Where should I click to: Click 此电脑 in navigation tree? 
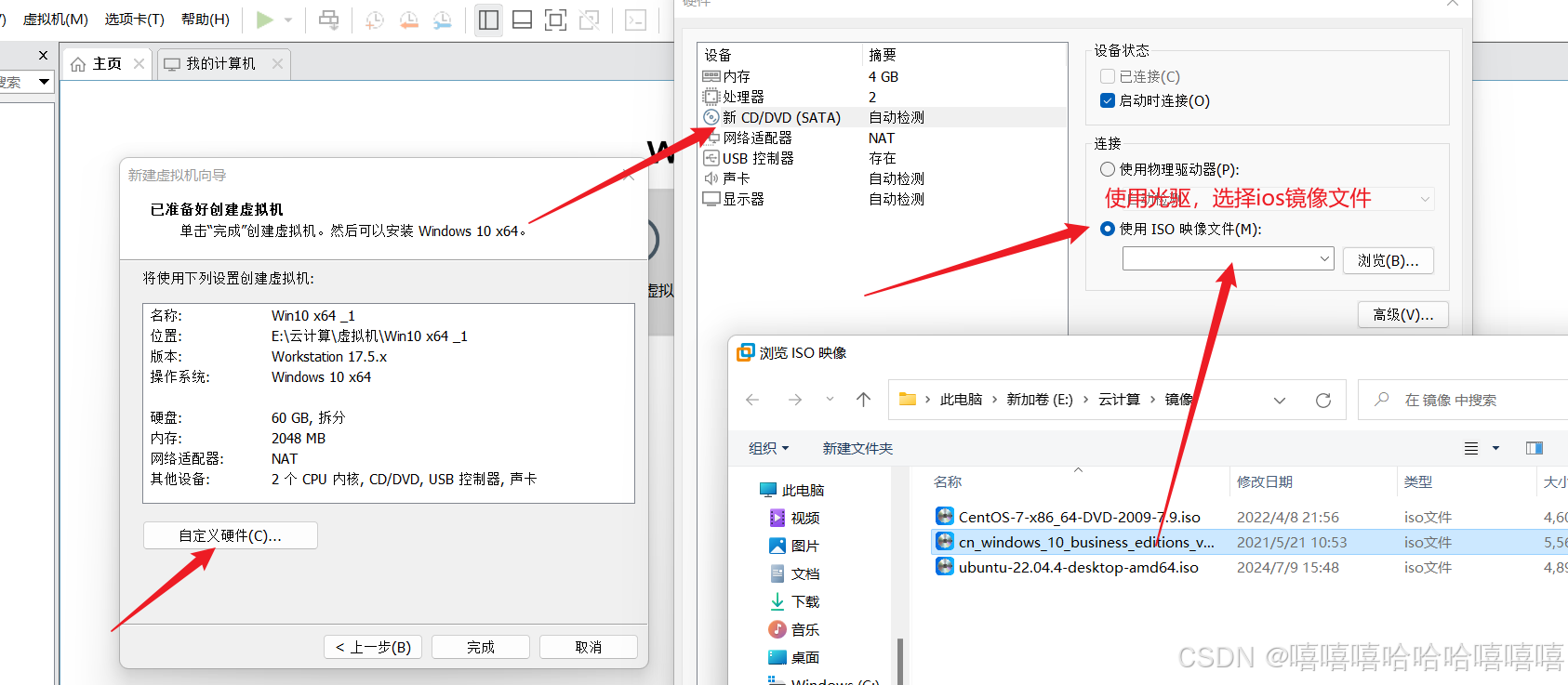tap(803, 490)
